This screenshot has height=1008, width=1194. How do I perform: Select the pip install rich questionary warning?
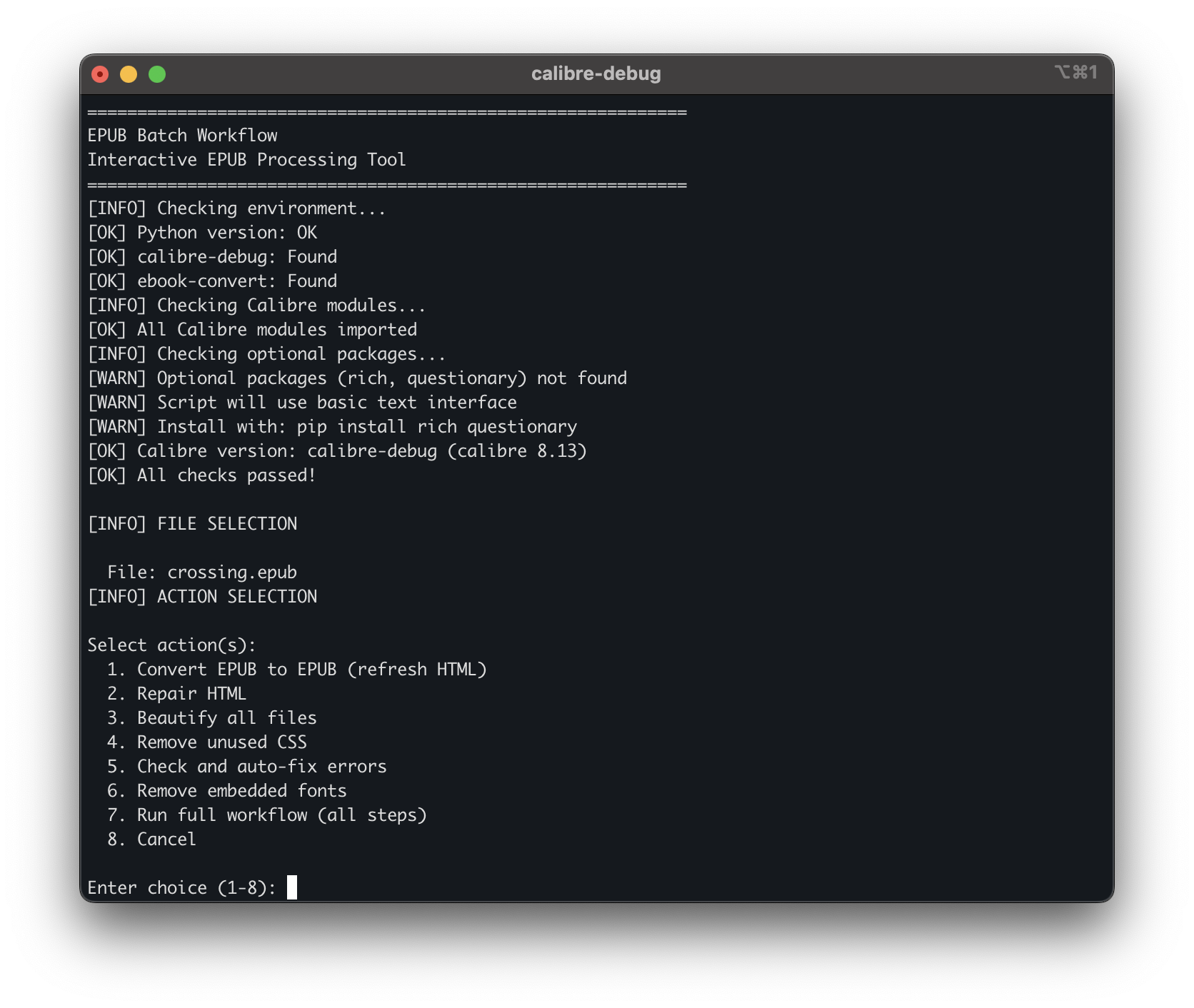tap(332, 426)
